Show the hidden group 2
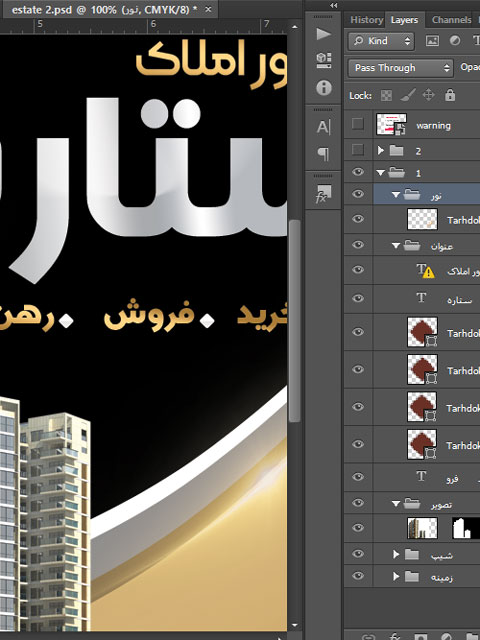Screen dimensions: 480x640 point(358,150)
